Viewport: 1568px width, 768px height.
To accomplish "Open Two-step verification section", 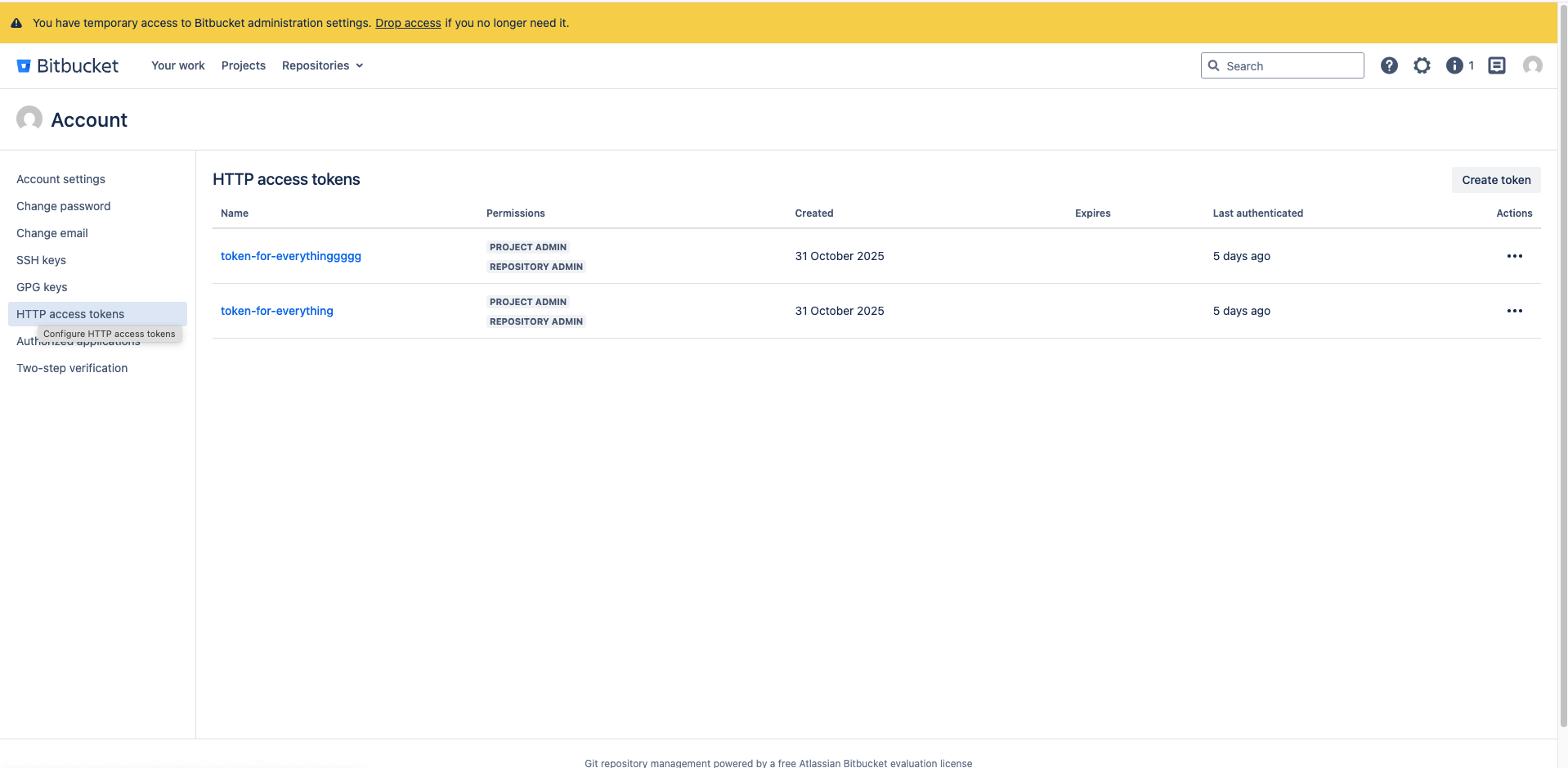I will tap(72, 368).
